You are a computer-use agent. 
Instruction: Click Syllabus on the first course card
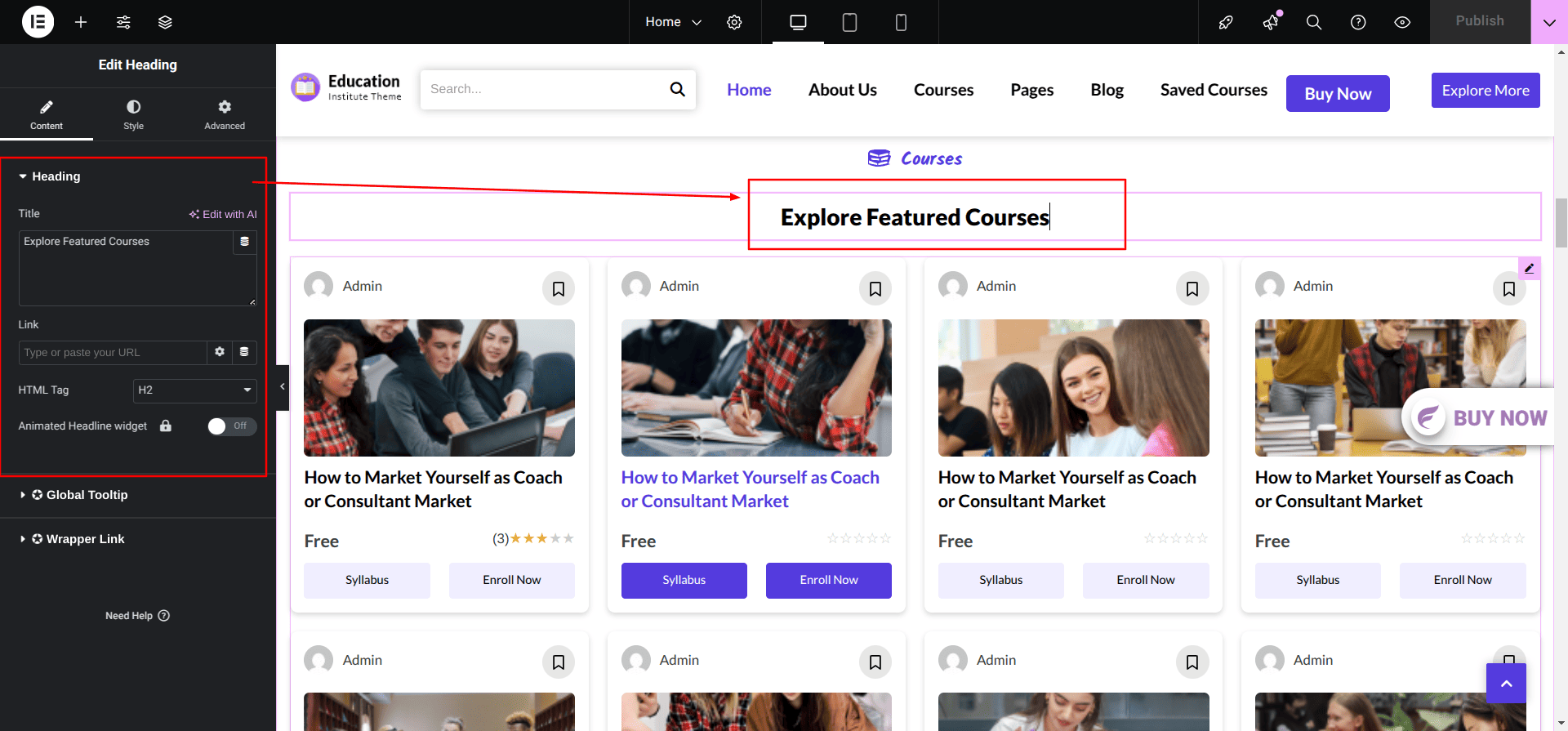click(367, 580)
